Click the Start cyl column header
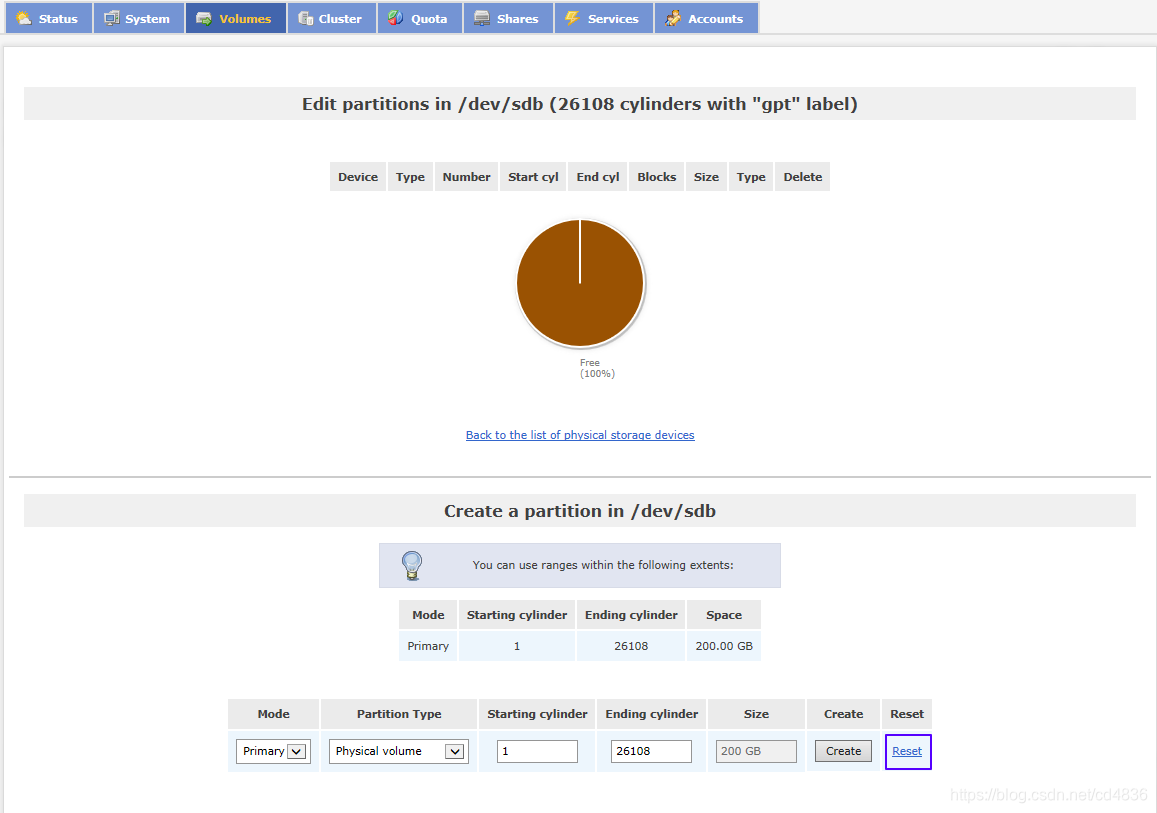1157x813 pixels. pos(533,177)
